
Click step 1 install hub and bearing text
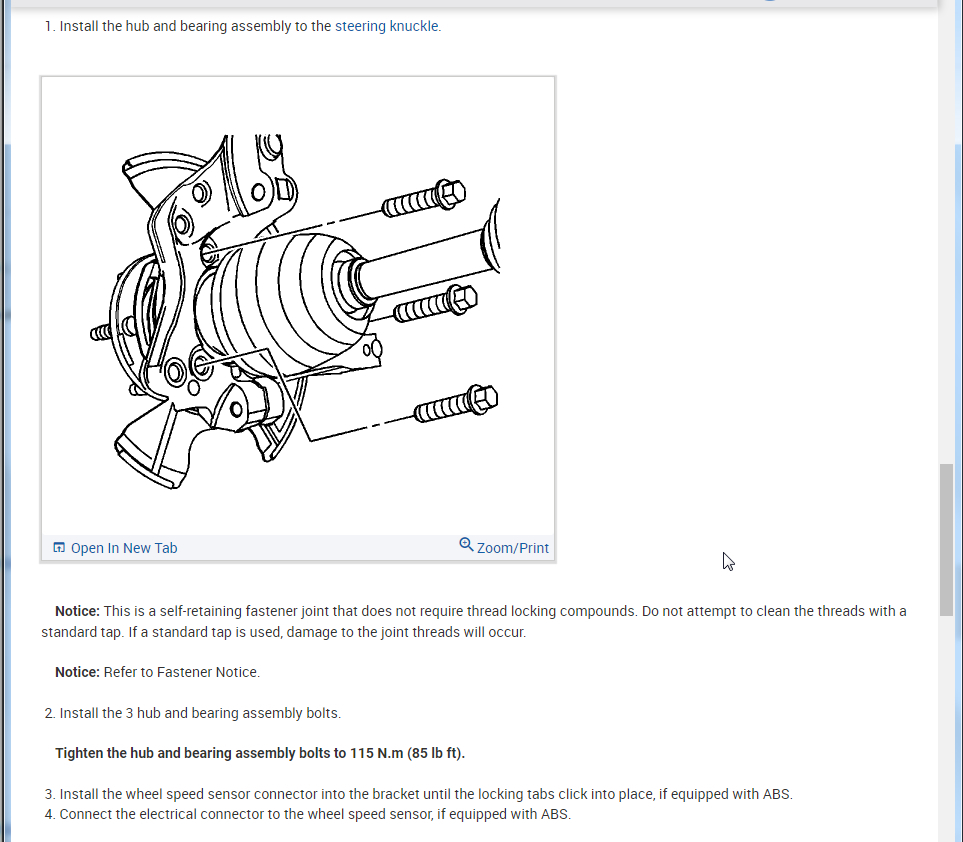[243, 26]
